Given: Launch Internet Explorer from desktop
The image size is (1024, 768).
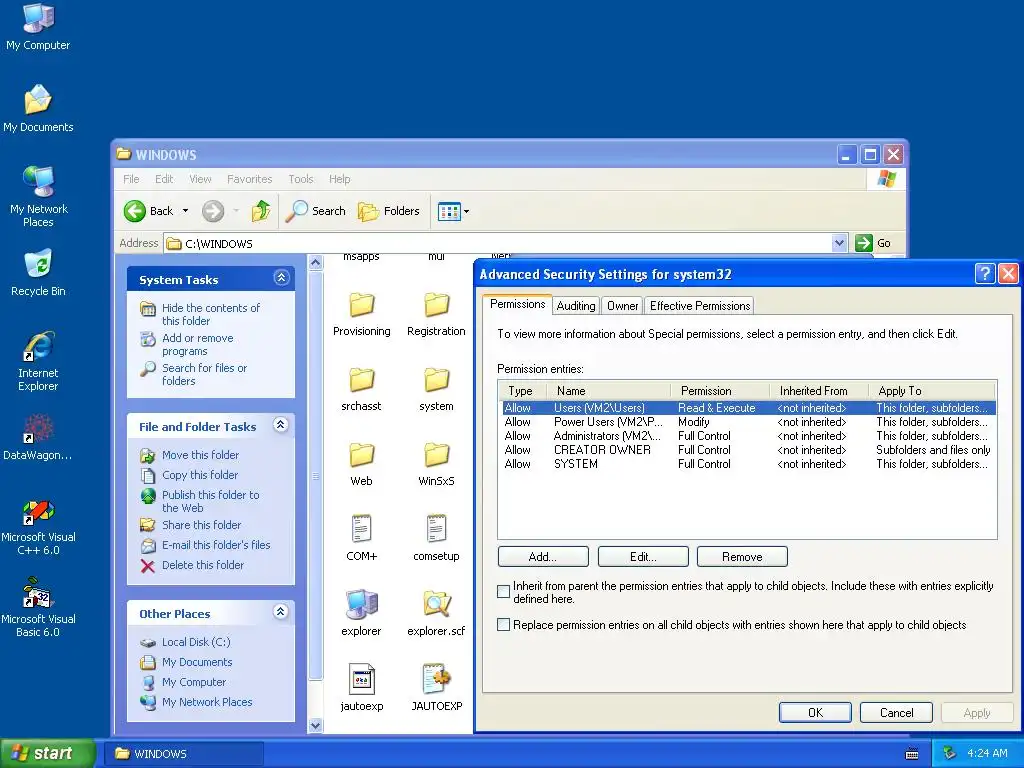Looking at the screenshot, I should [38, 361].
